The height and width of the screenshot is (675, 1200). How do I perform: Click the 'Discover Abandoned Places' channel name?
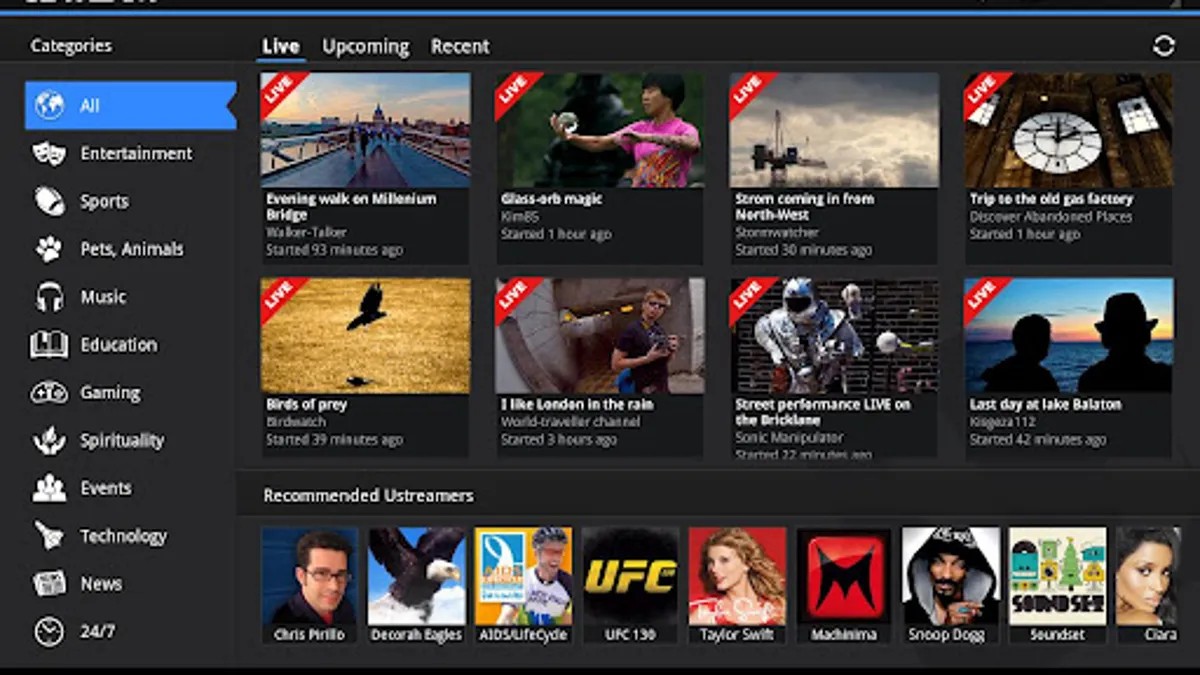pos(1051,217)
